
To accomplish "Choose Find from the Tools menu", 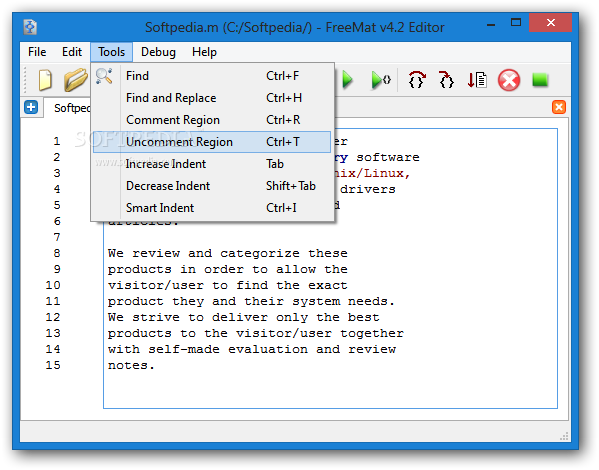I will pos(212,76).
